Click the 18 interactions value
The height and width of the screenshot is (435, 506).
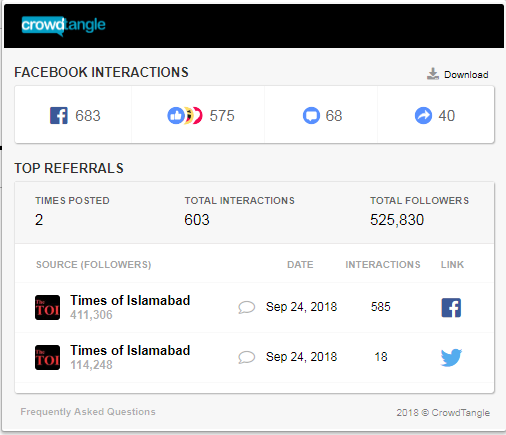pyautogui.click(x=381, y=357)
